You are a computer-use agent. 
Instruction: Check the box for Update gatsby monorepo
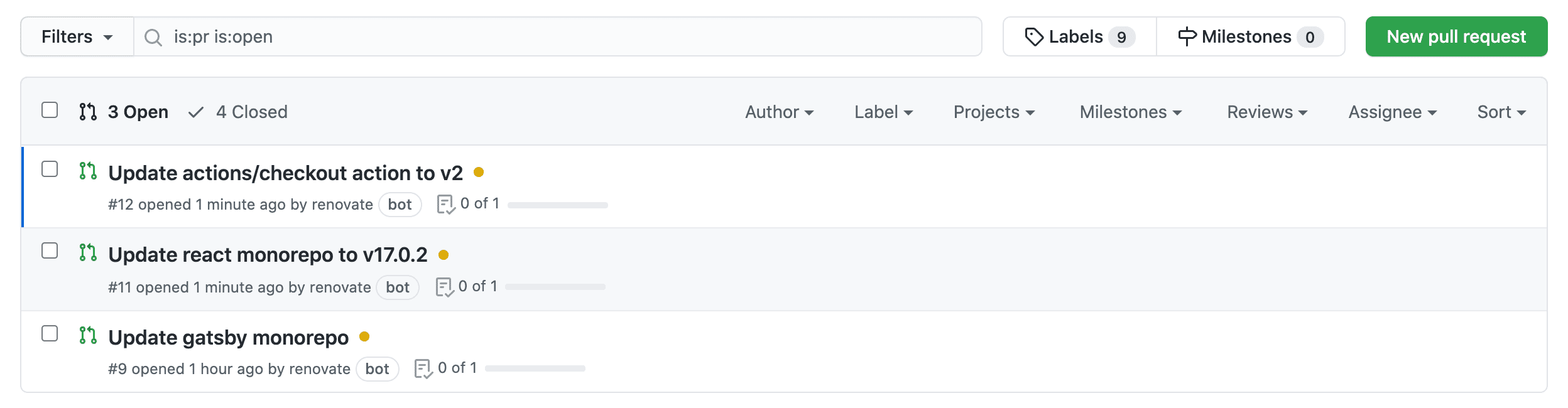pos(50,333)
